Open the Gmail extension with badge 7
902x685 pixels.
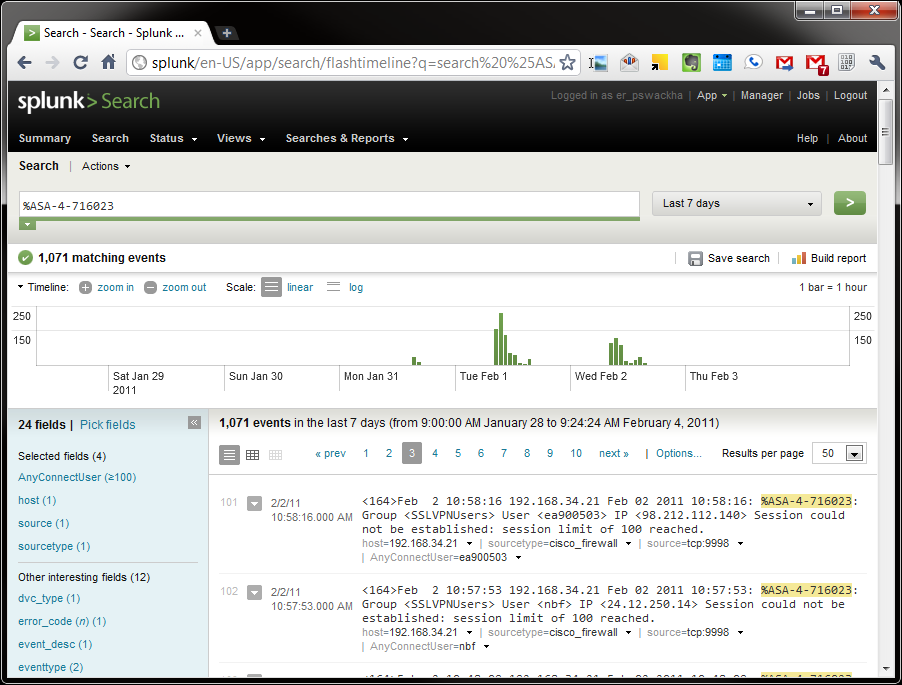coord(816,63)
